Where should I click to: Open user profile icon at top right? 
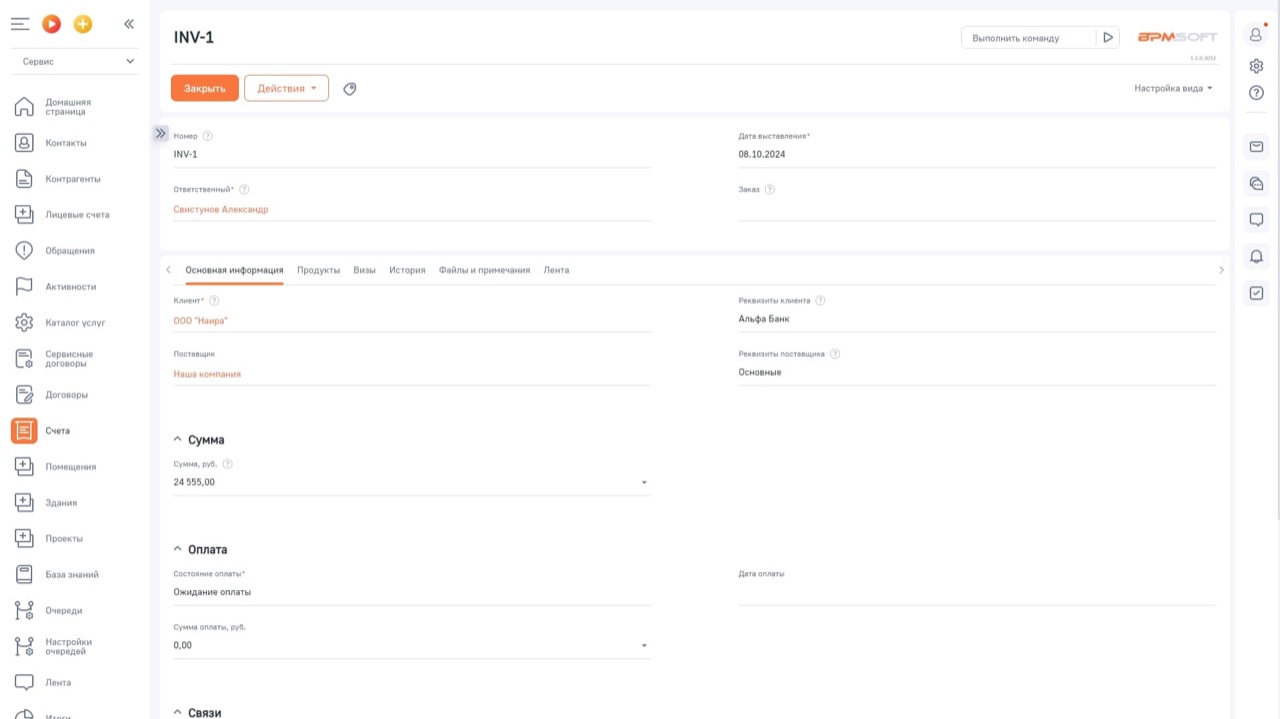tap(1257, 34)
